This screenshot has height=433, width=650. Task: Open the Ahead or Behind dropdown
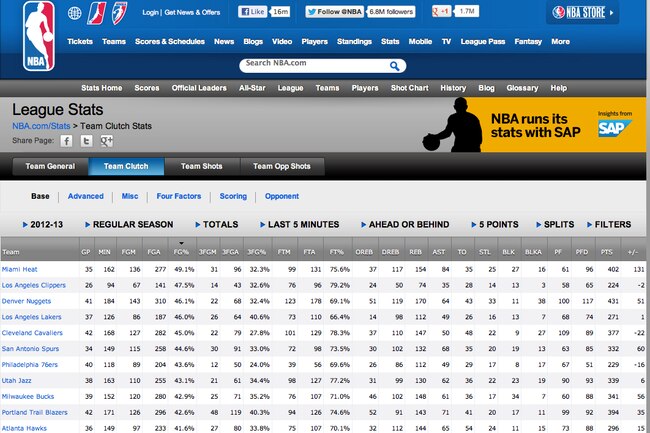pyautogui.click(x=405, y=225)
